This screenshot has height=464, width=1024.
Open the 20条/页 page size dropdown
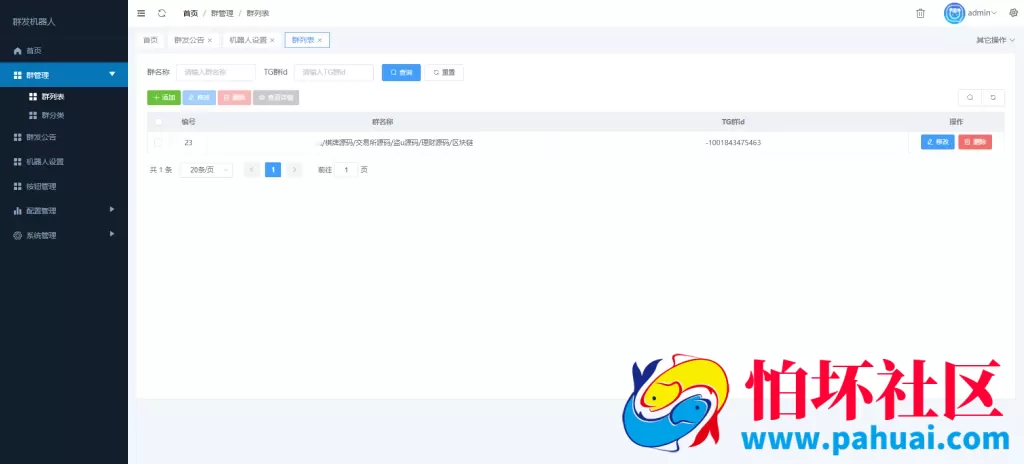pos(206,170)
